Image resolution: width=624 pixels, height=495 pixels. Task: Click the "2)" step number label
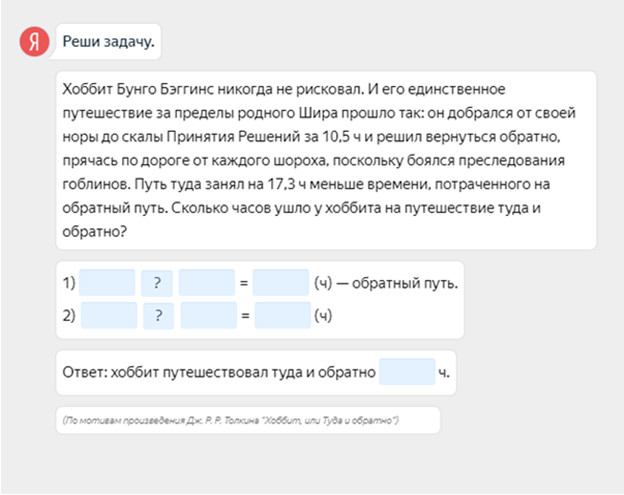(70, 316)
